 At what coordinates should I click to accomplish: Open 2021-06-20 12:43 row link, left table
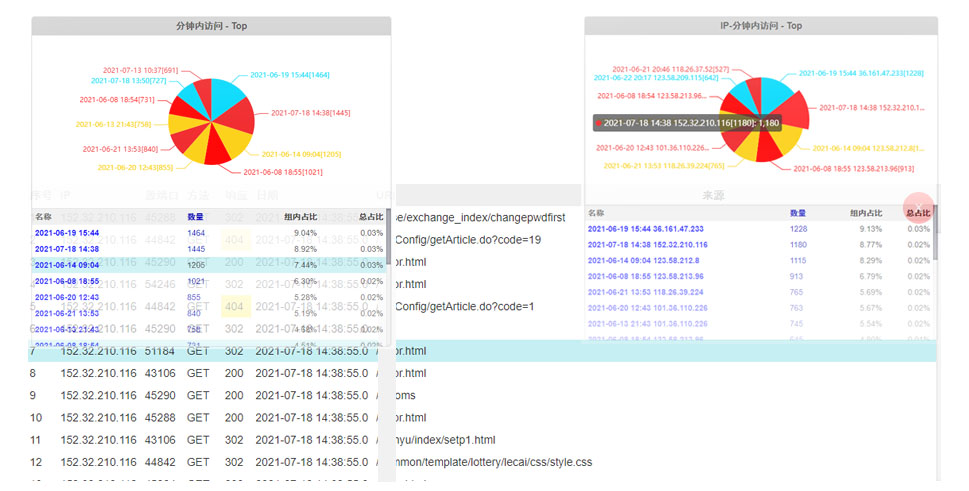[x=67, y=297]
